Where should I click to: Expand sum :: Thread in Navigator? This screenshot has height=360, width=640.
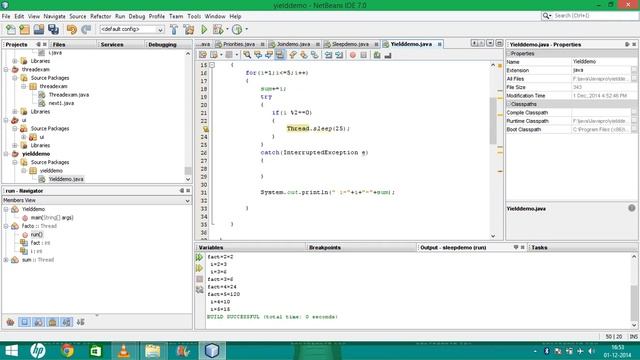click(6, 260)
